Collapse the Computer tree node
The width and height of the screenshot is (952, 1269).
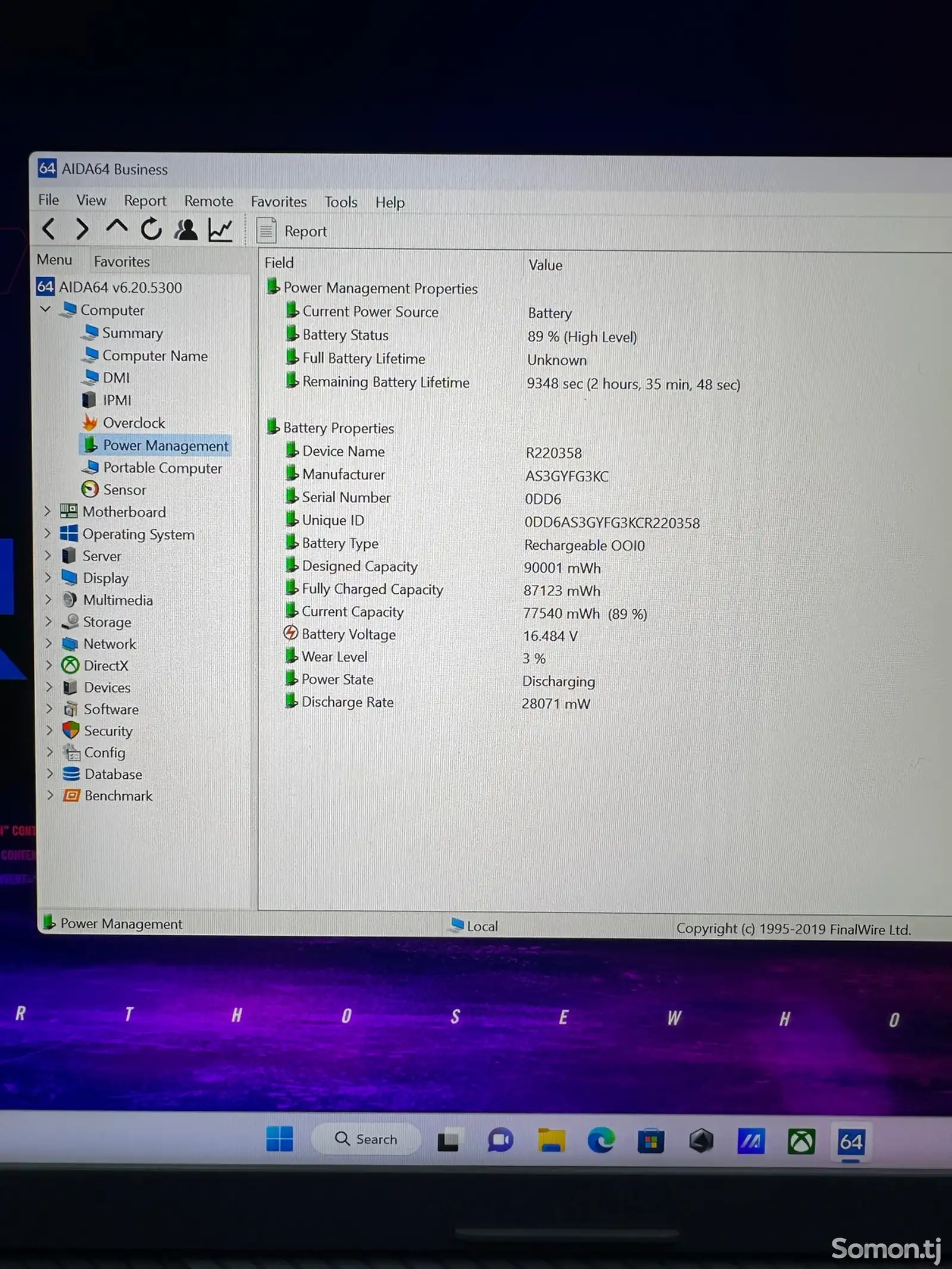(46, 309)
